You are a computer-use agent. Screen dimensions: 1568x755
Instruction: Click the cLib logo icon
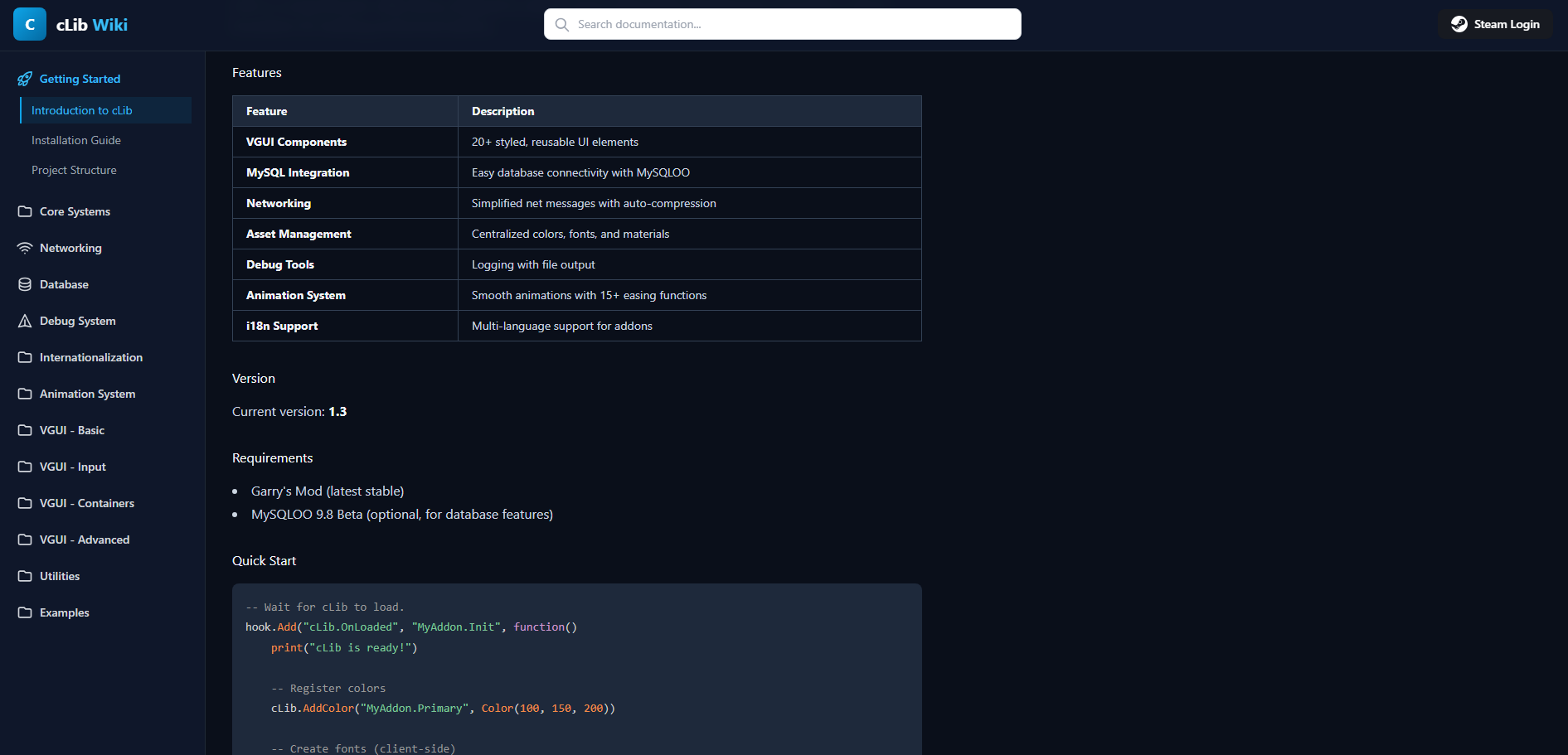(30, 25)
